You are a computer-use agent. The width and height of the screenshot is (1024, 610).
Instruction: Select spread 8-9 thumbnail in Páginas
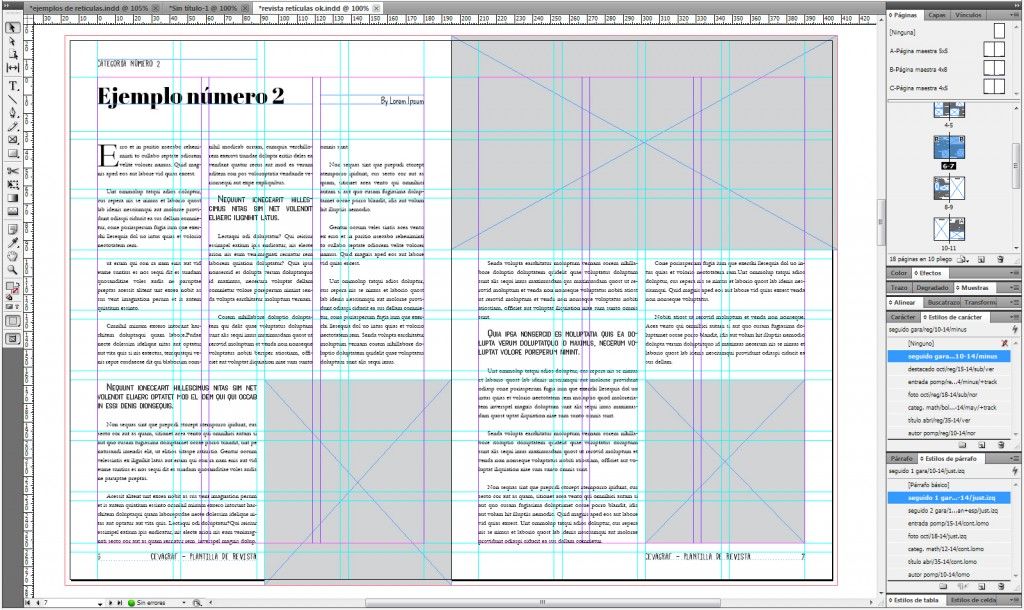click(x=949, y=189)
